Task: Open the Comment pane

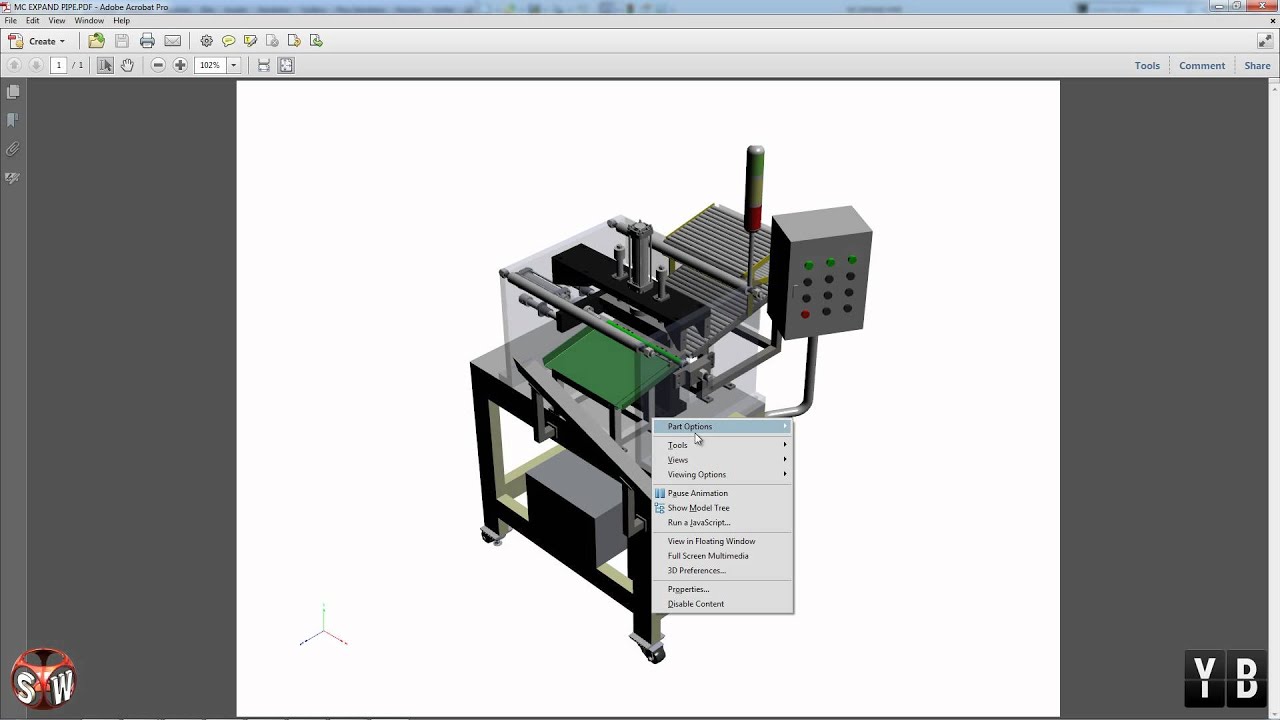Action: 1202,66
